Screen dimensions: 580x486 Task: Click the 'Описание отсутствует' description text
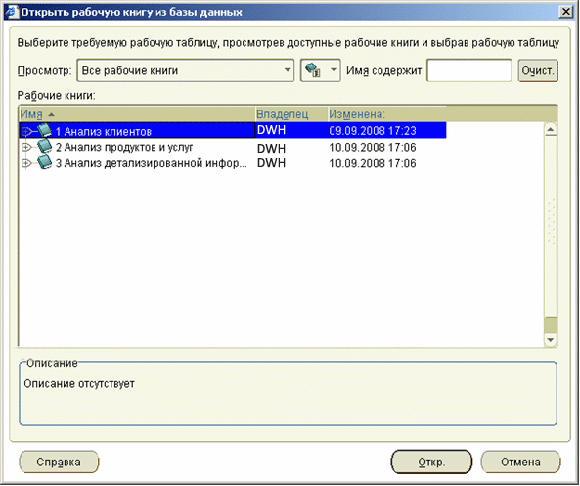79,384
